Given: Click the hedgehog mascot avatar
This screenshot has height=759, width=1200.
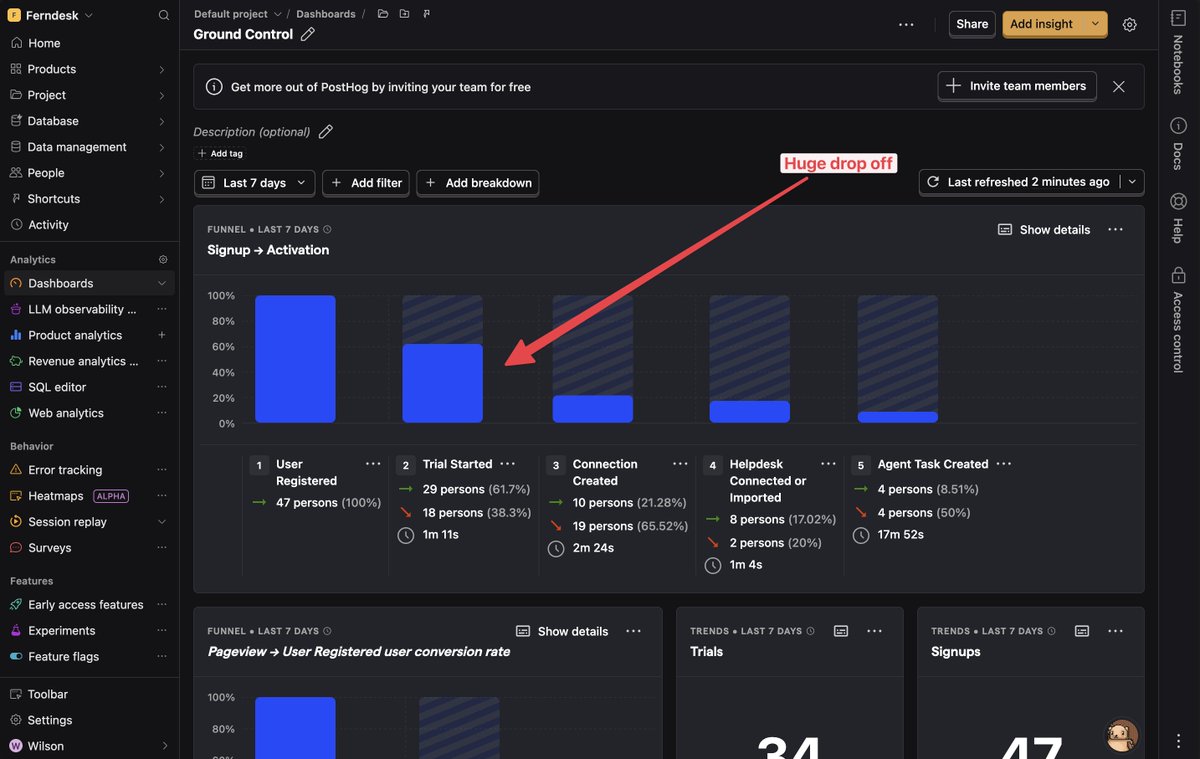Looking at the screenshot, I should (1122, 736).
